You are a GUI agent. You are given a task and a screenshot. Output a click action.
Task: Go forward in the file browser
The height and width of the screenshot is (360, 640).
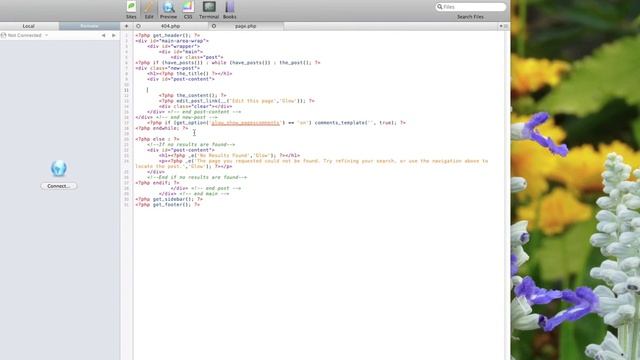coord(113,36)
